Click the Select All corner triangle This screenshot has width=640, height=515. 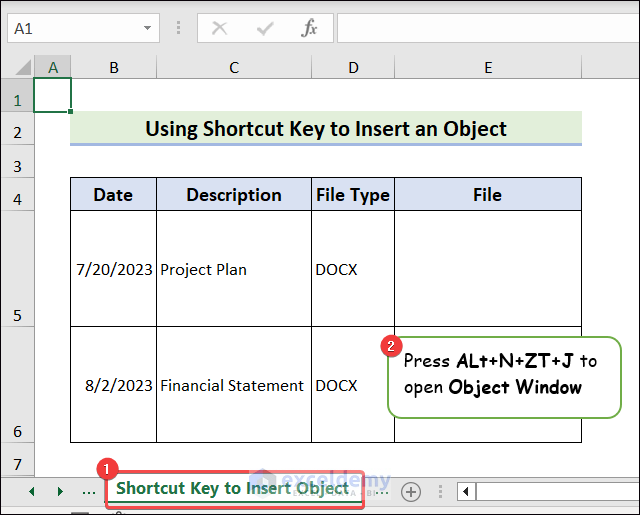click(18, 67)
